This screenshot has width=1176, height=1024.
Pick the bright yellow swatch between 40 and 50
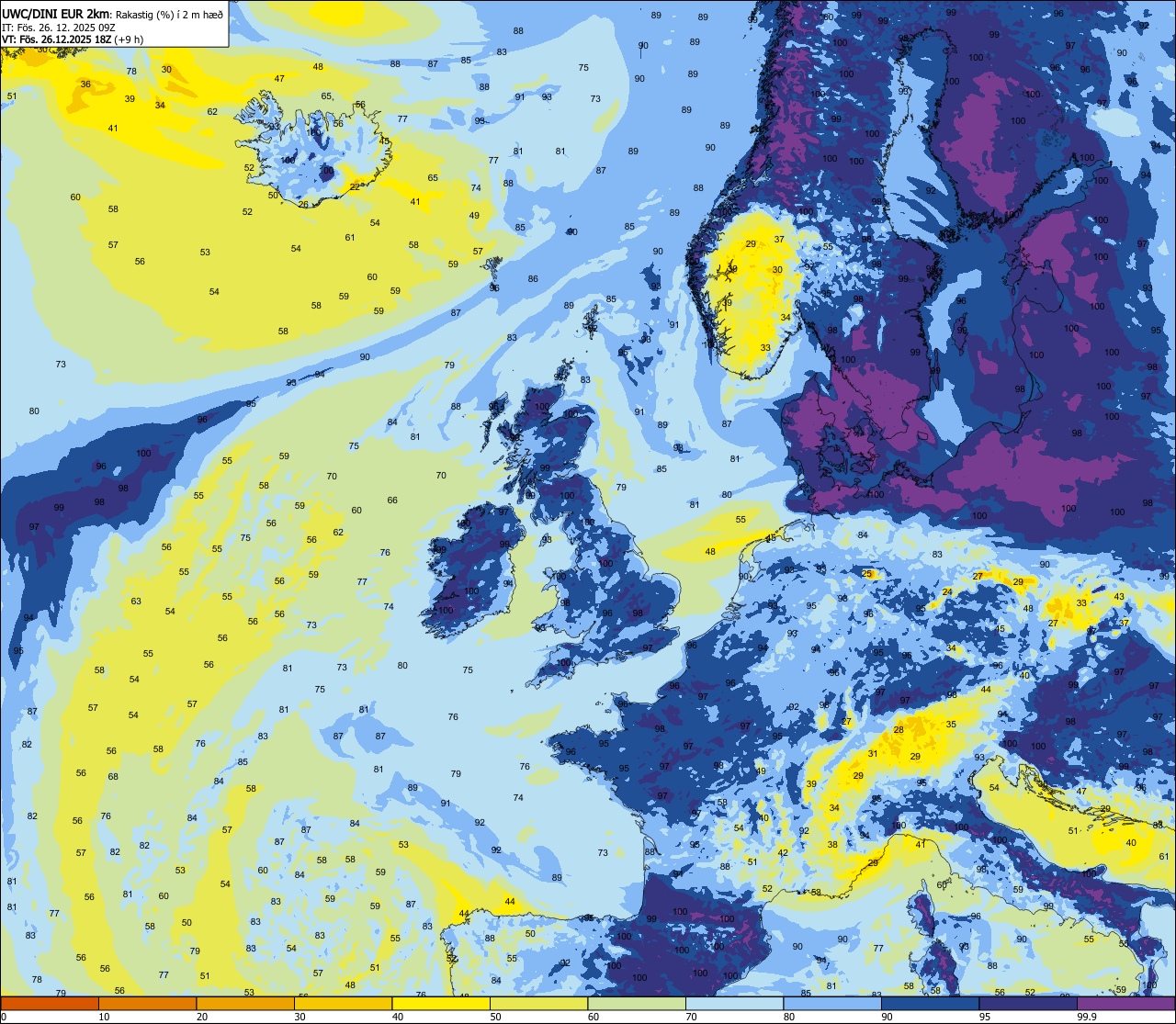(x=441, y=1004)
